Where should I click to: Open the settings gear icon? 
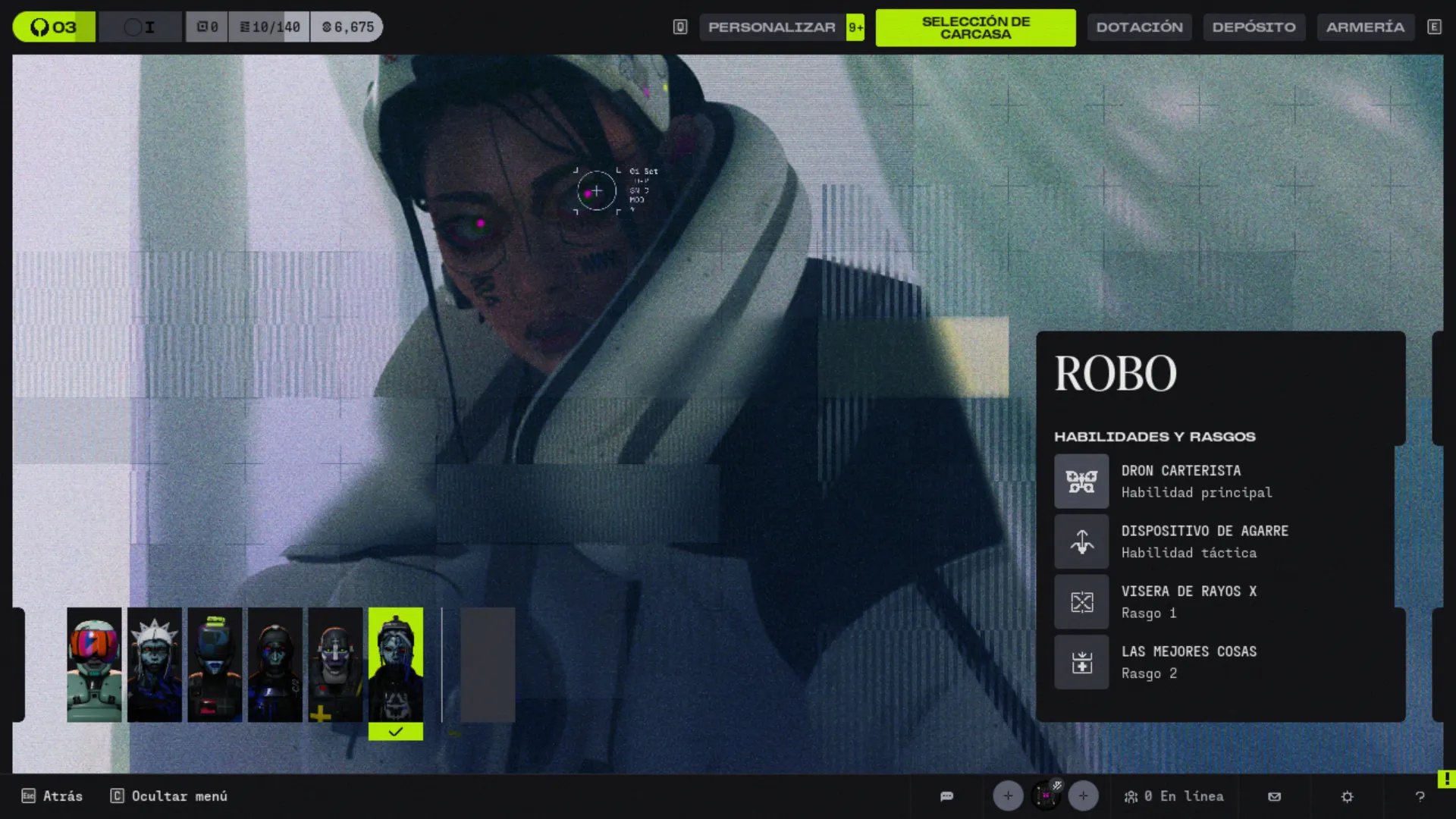pyautogui.click(x=1347, y=796)
